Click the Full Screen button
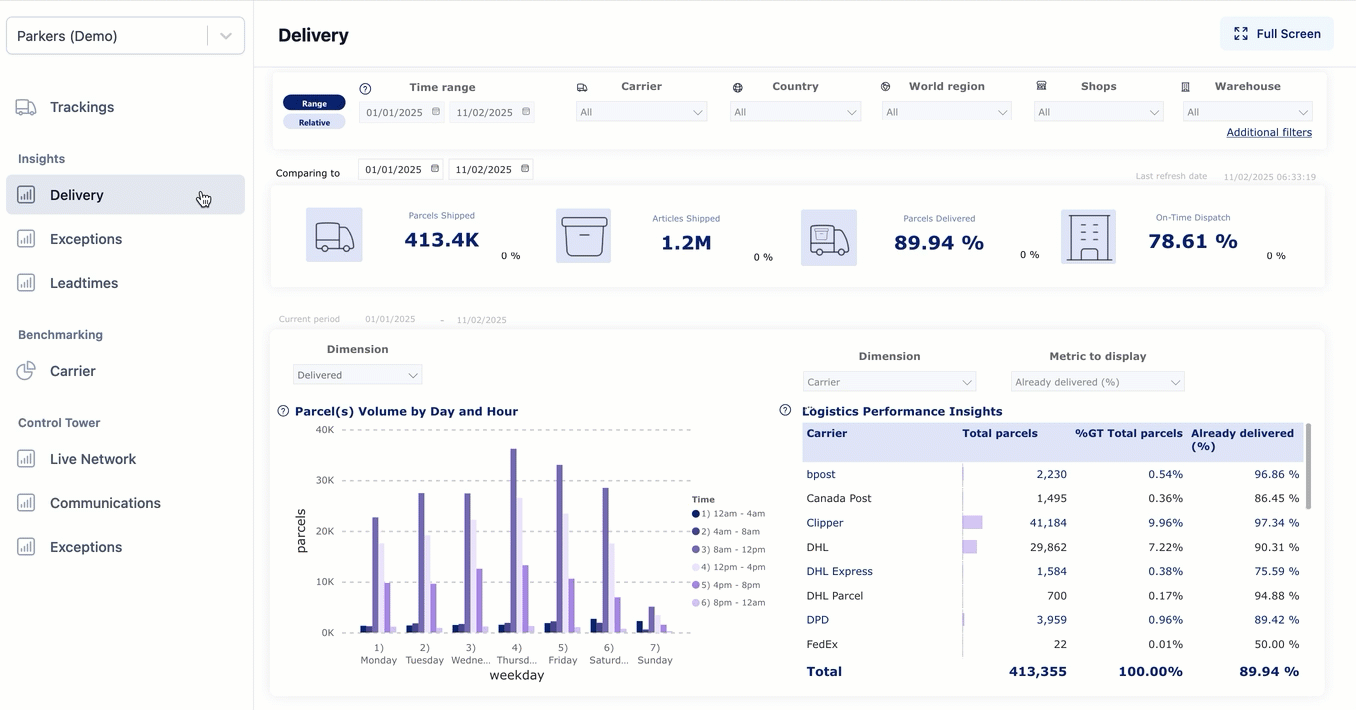The image size is (1356, 710). pos(1277,33)
